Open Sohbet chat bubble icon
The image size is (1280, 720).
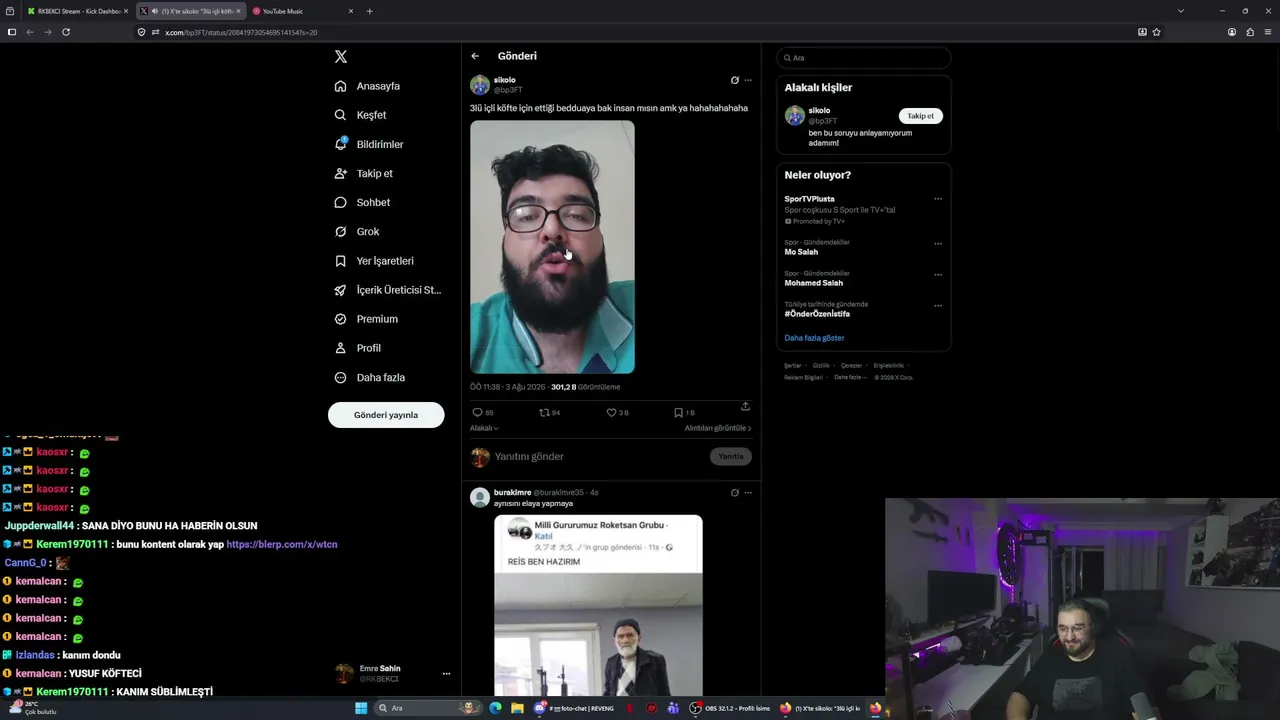click(340, 202)
